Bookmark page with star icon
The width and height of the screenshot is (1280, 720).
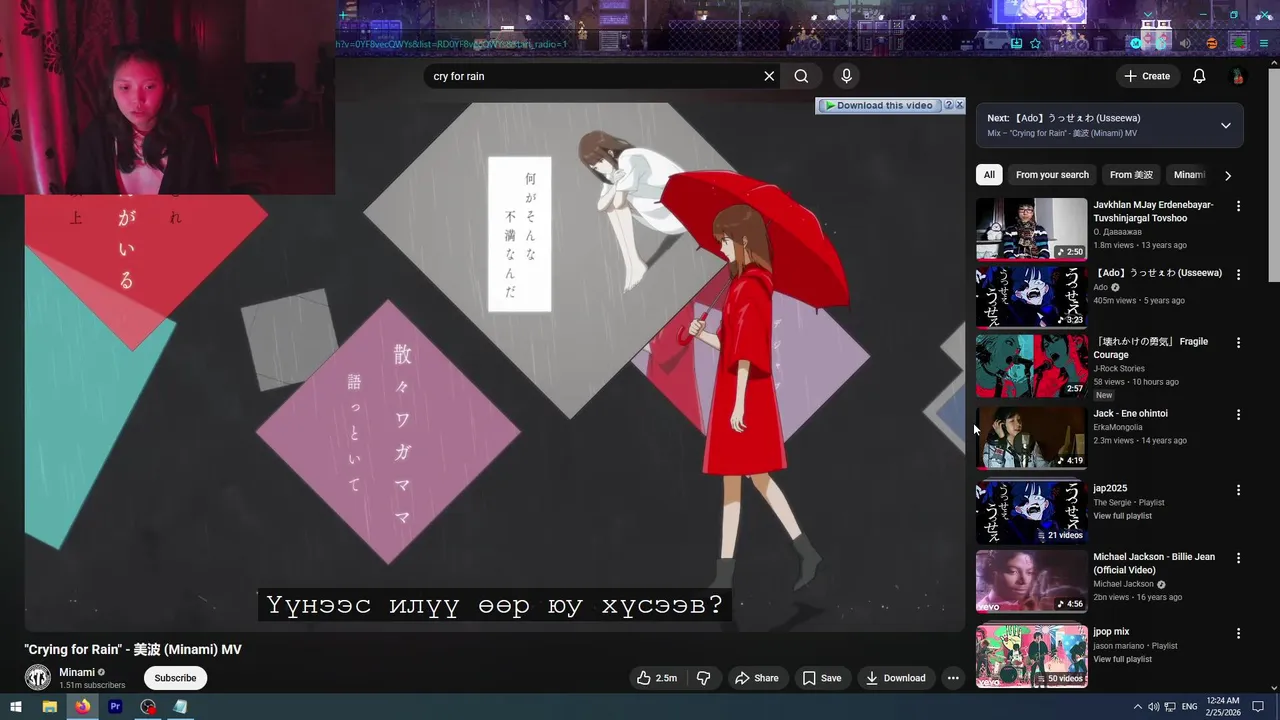coord(1035,43)
